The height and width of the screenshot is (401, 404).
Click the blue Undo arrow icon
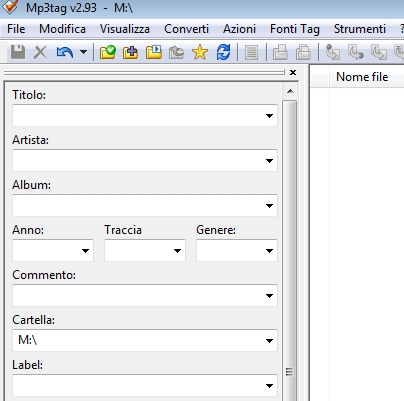[65, 52]
